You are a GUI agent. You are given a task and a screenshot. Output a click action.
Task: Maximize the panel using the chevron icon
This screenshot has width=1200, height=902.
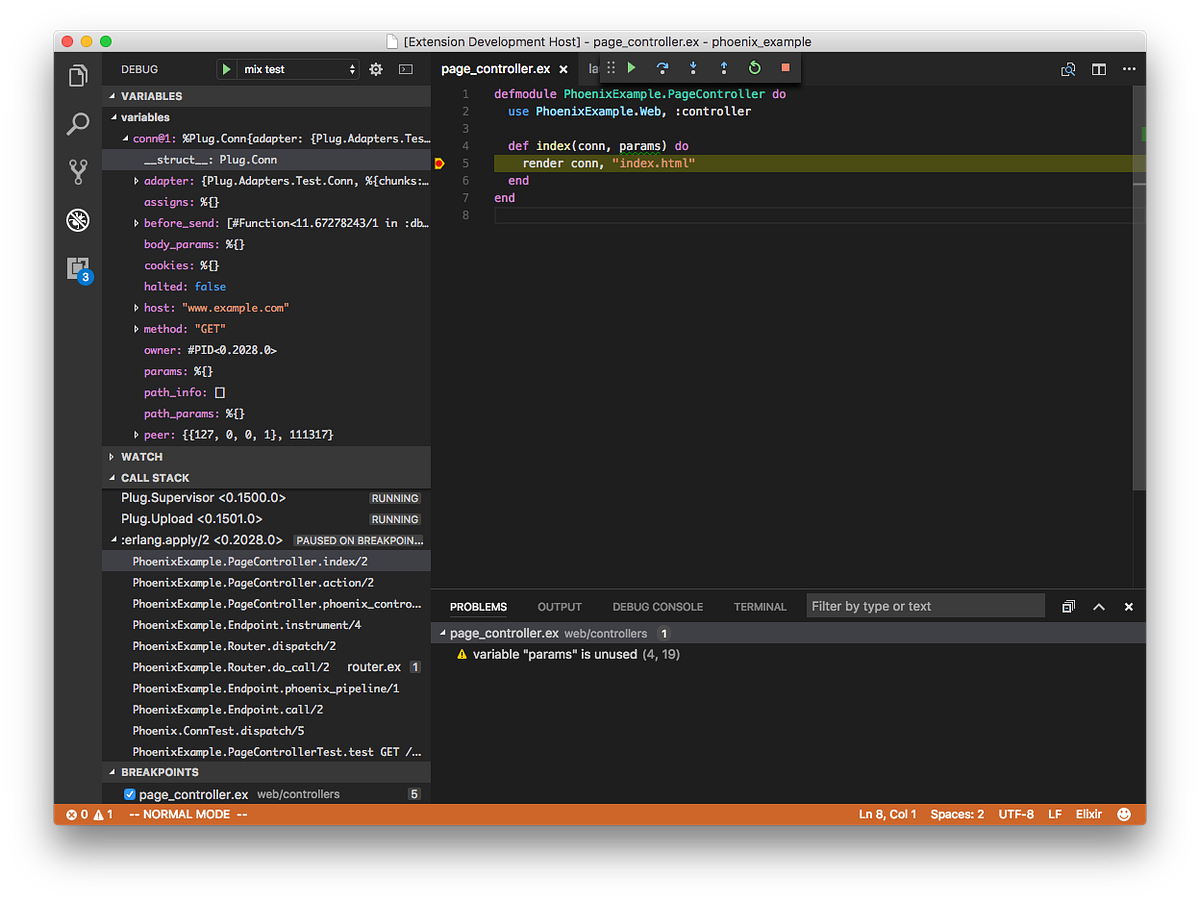(1098, 606)
